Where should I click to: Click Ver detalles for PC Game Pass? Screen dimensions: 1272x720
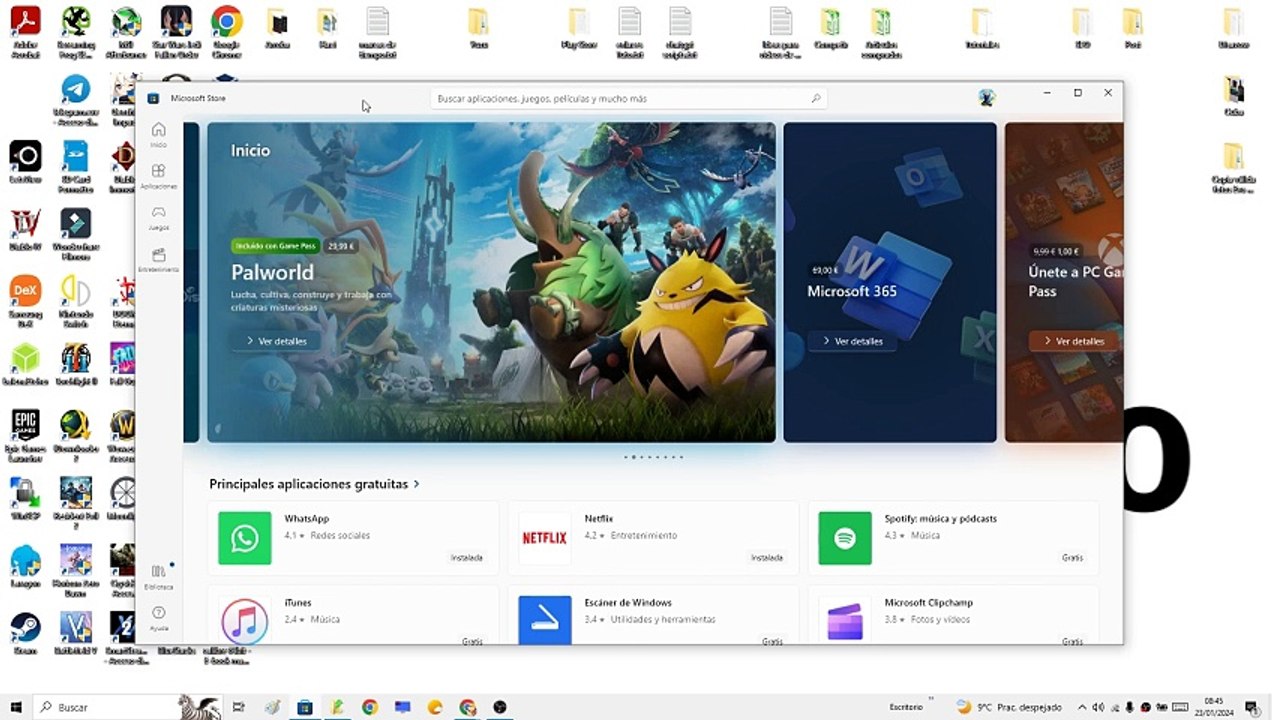tap(1074, 341)
